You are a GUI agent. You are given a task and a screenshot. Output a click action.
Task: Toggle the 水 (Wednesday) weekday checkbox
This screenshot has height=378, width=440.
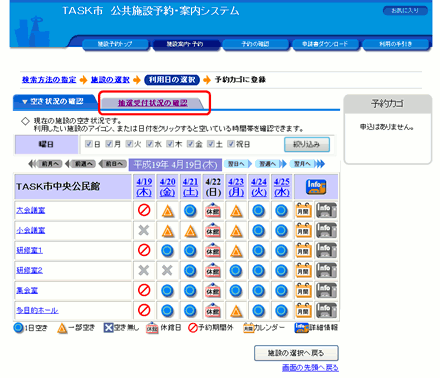150,144
